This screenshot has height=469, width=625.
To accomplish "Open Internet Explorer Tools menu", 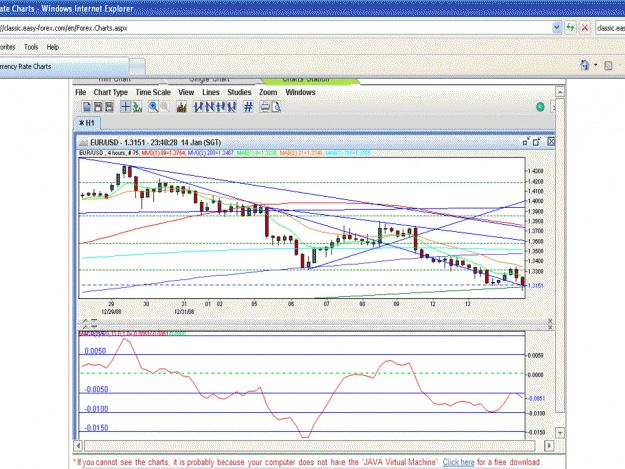I will coord(31,47).
